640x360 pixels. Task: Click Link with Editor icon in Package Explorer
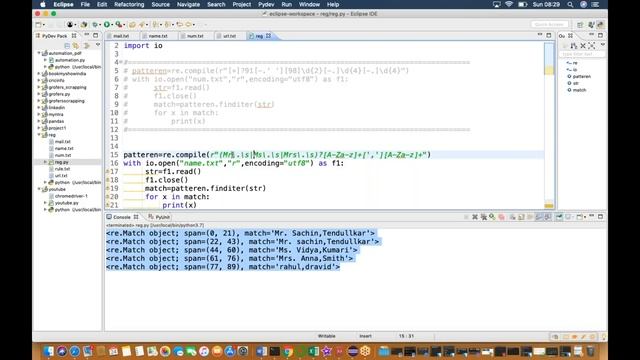[76, 45]
